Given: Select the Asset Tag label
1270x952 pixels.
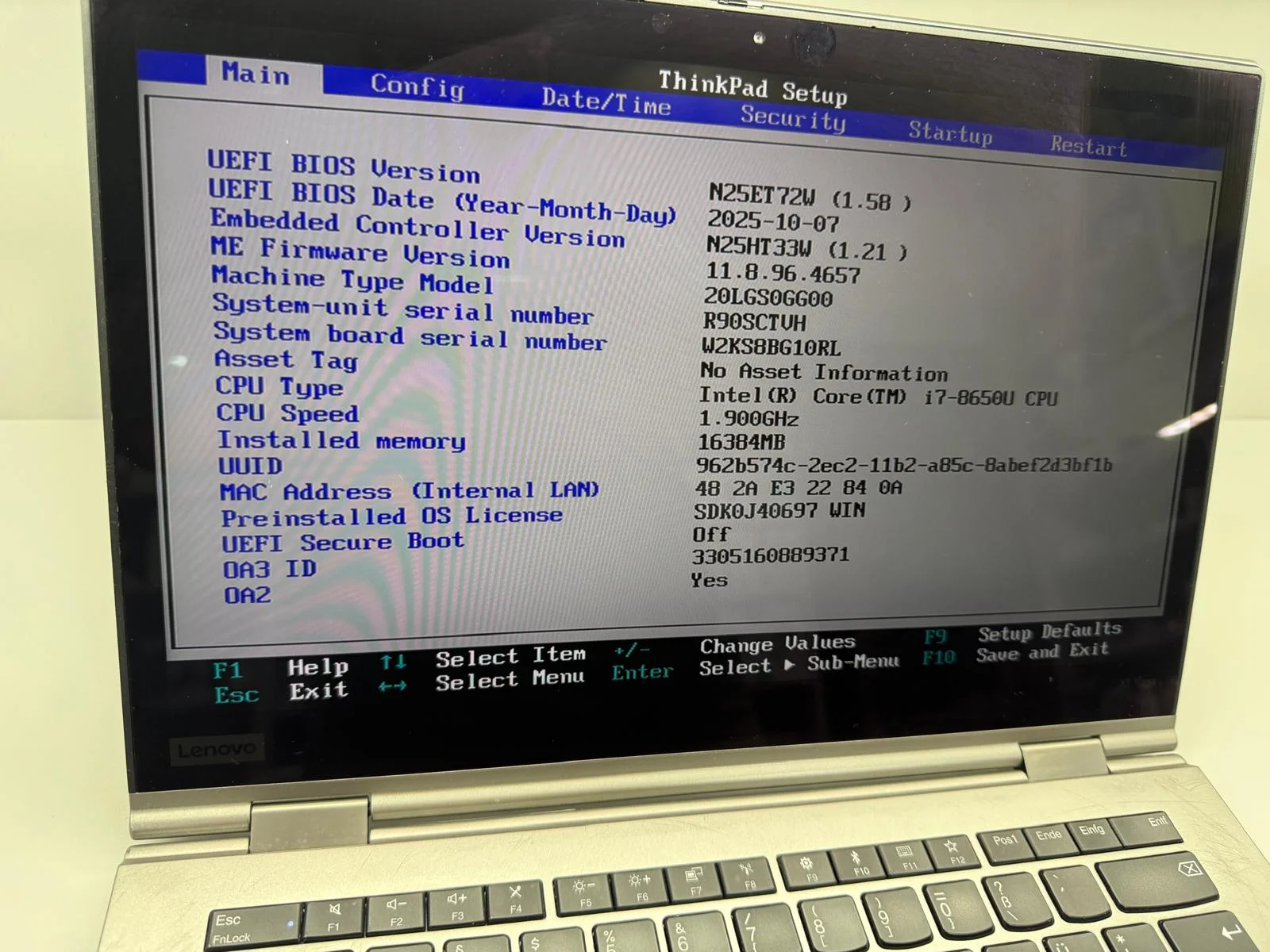Looking at the screenshot, I should coord(287,360).
